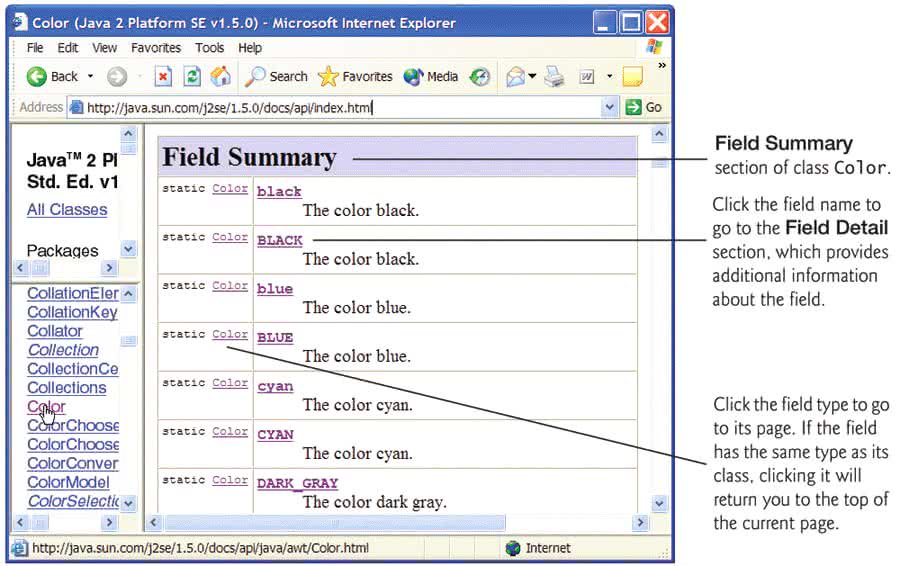Click the IE page icon in title bar

point(20,22)
